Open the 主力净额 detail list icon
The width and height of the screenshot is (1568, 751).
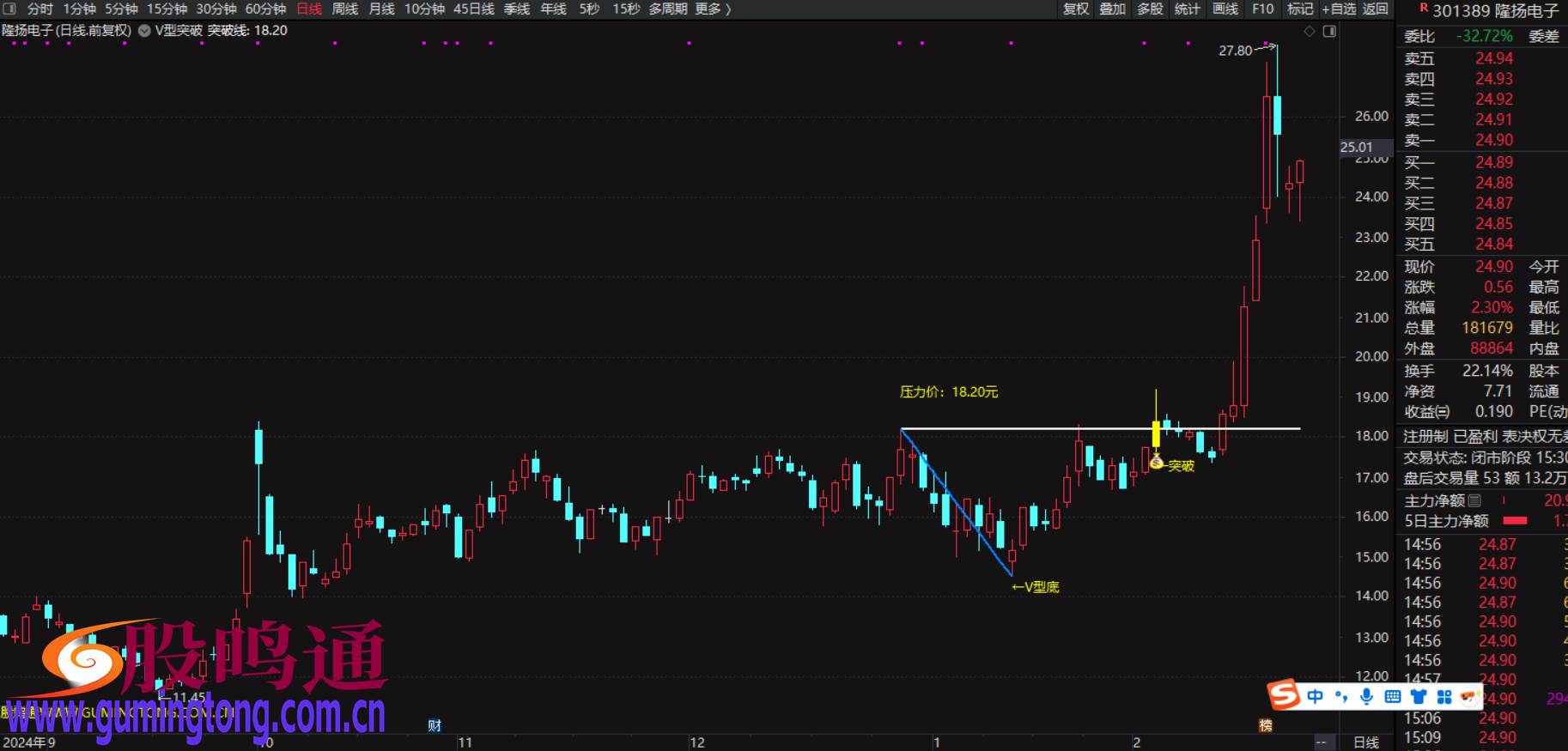(x=1474, y=500)
